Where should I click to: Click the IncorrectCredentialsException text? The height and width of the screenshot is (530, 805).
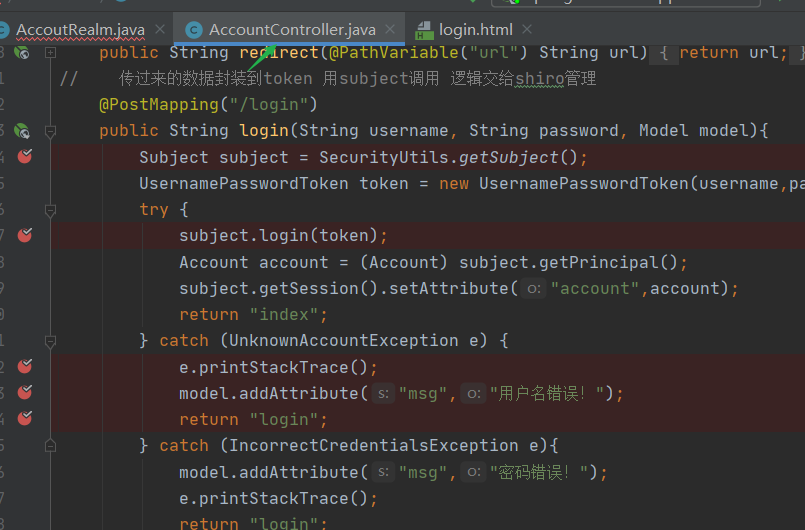click(373, 445)
